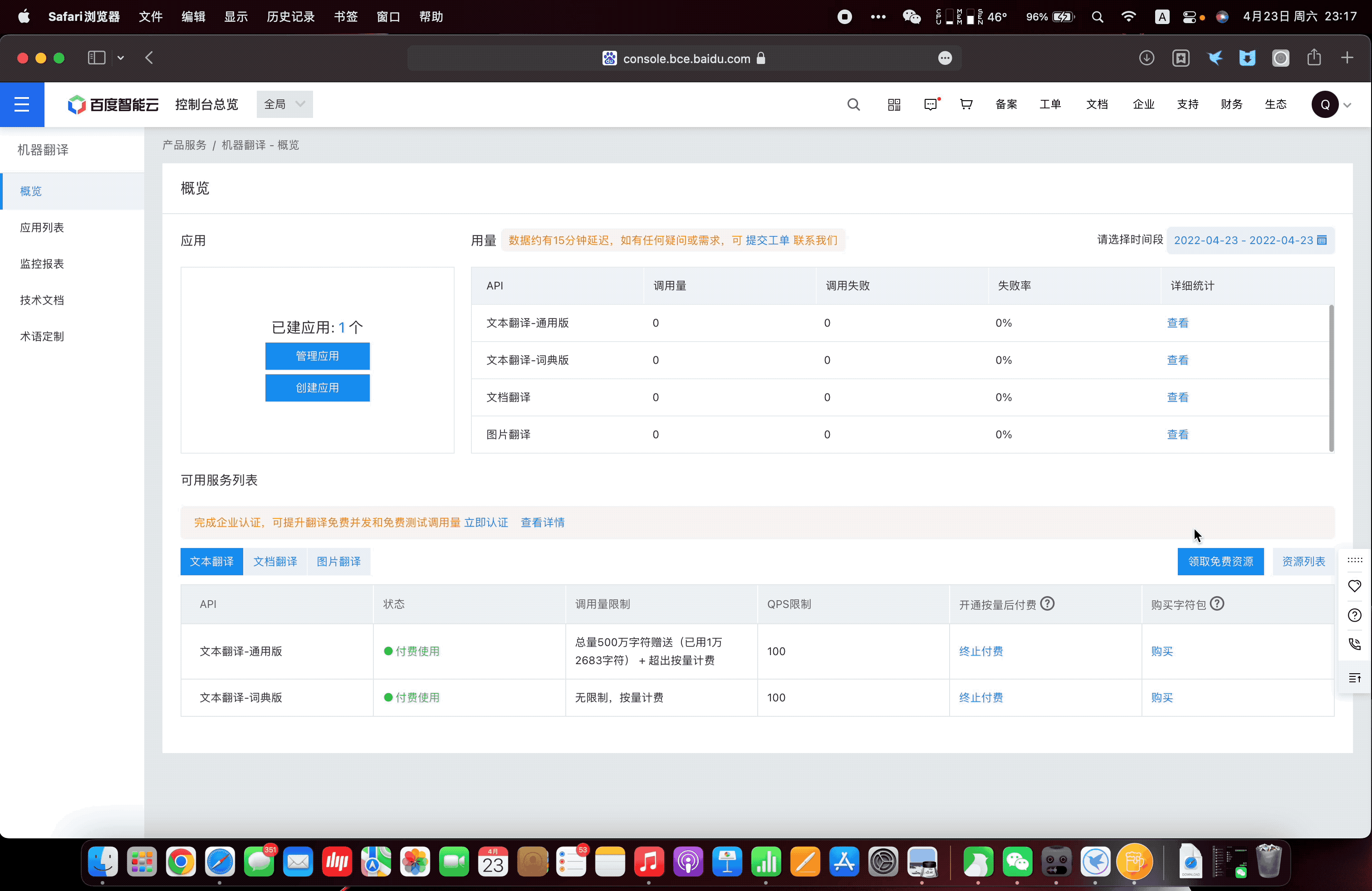Screen dimensions: 1372x891
Task: Expand Safari sidebar options chevron
Action: coord(121,58)
